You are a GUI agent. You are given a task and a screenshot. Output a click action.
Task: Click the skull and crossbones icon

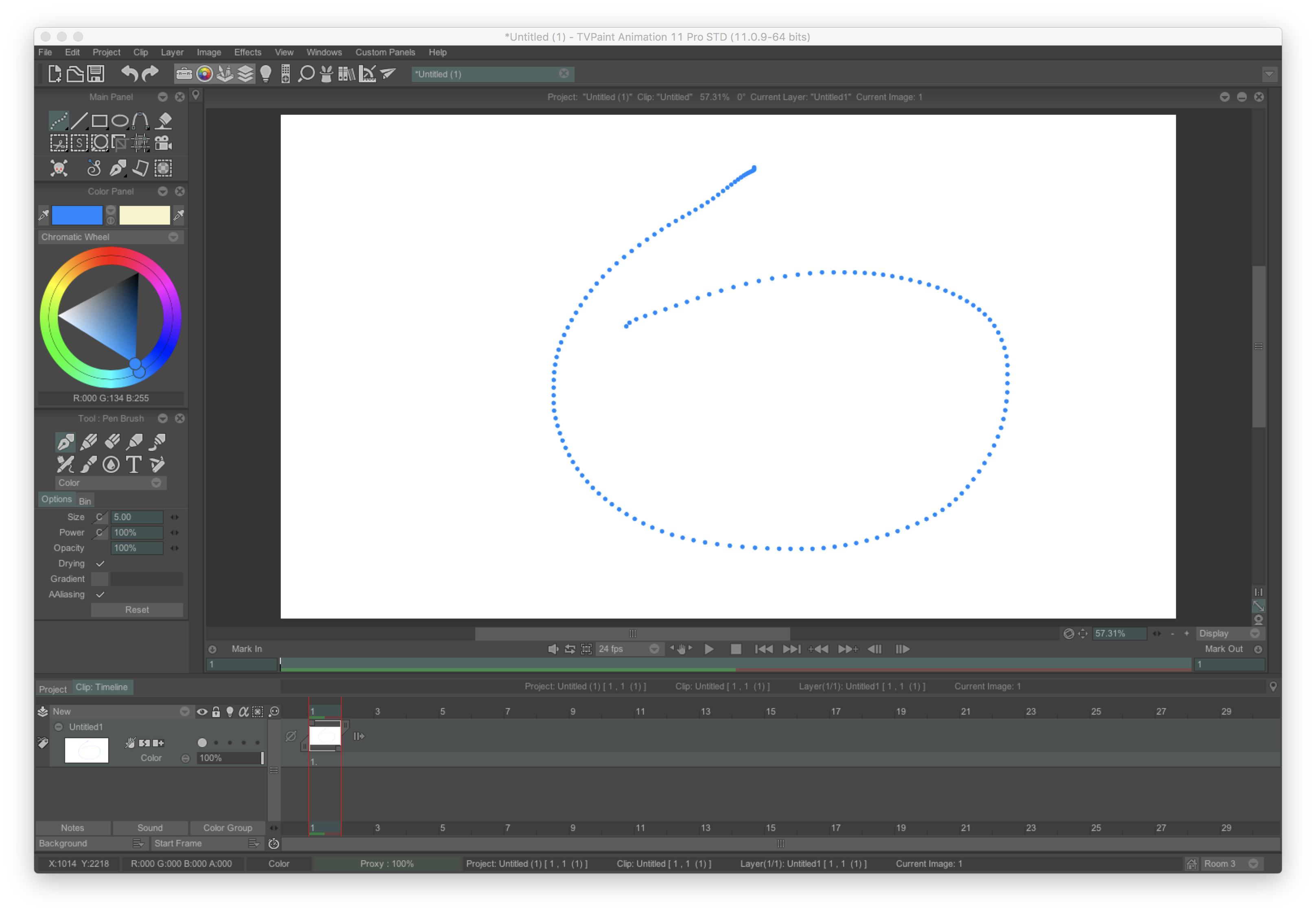tap(59, 168)
